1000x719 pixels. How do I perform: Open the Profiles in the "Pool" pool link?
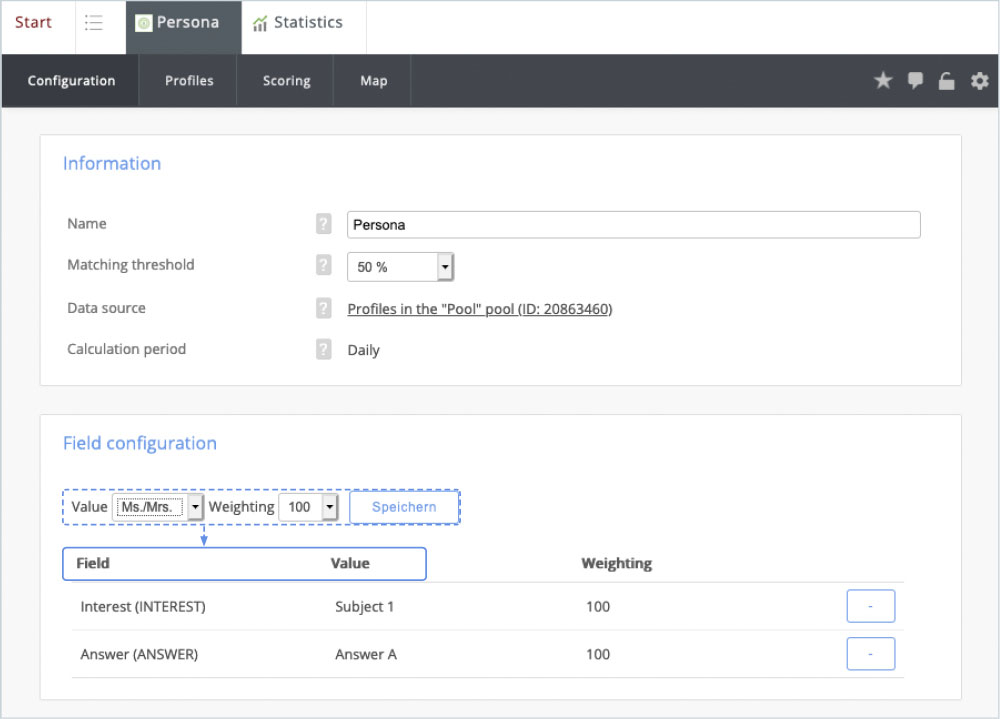(479, 309)
